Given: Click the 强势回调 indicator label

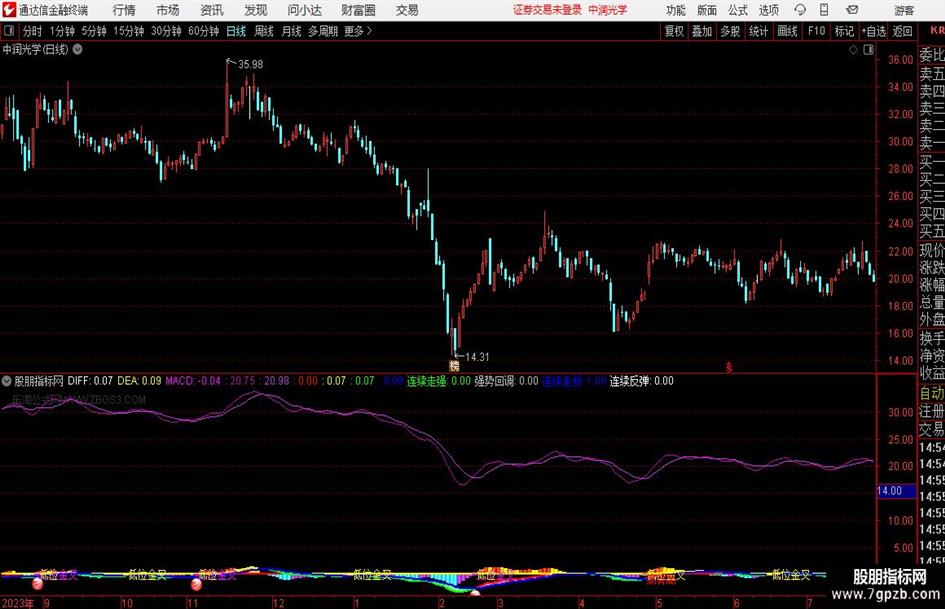Looking at the screenshot, I should click(x=495, y=381).
